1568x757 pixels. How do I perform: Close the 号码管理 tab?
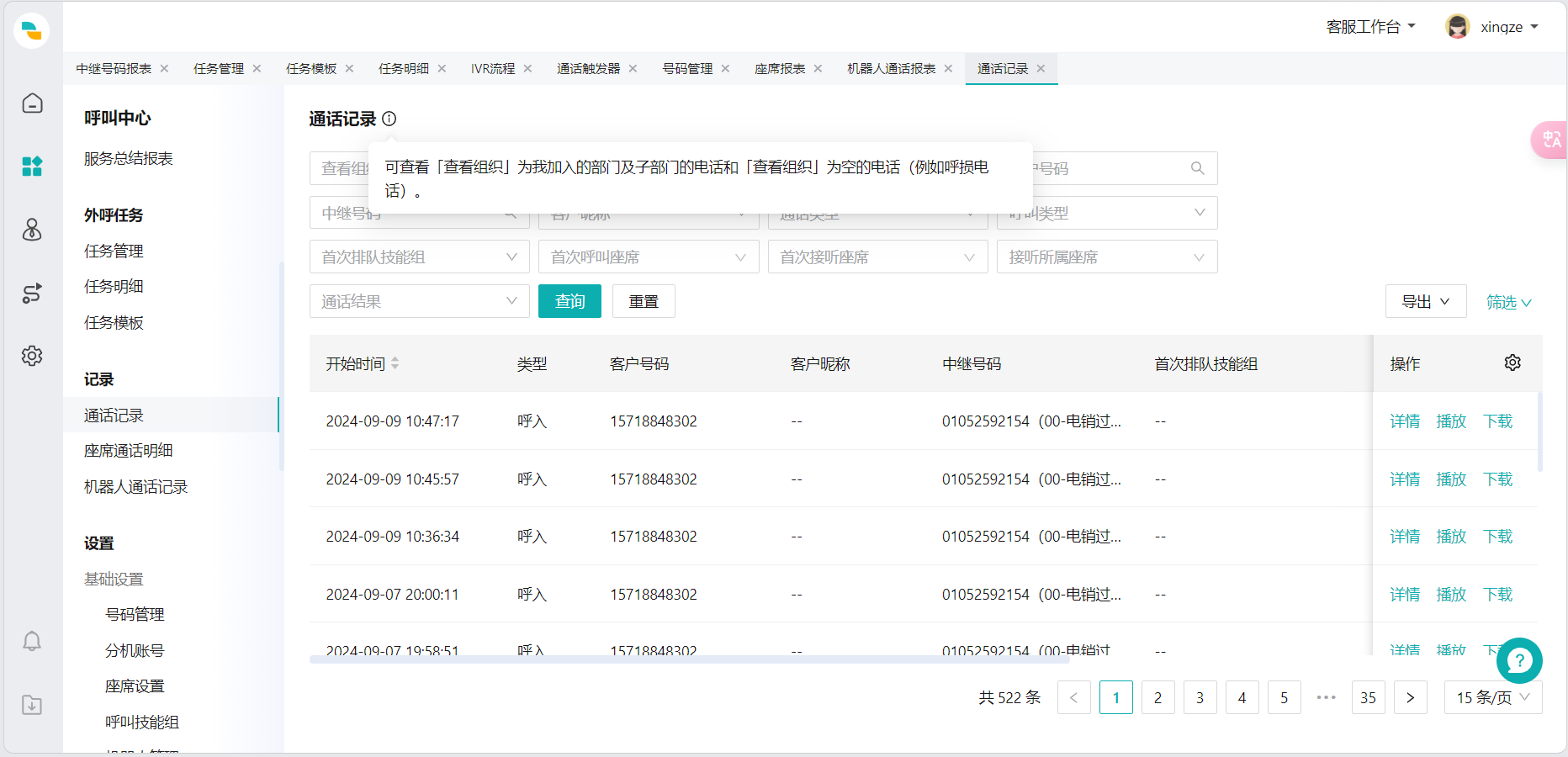coord(726,68)
